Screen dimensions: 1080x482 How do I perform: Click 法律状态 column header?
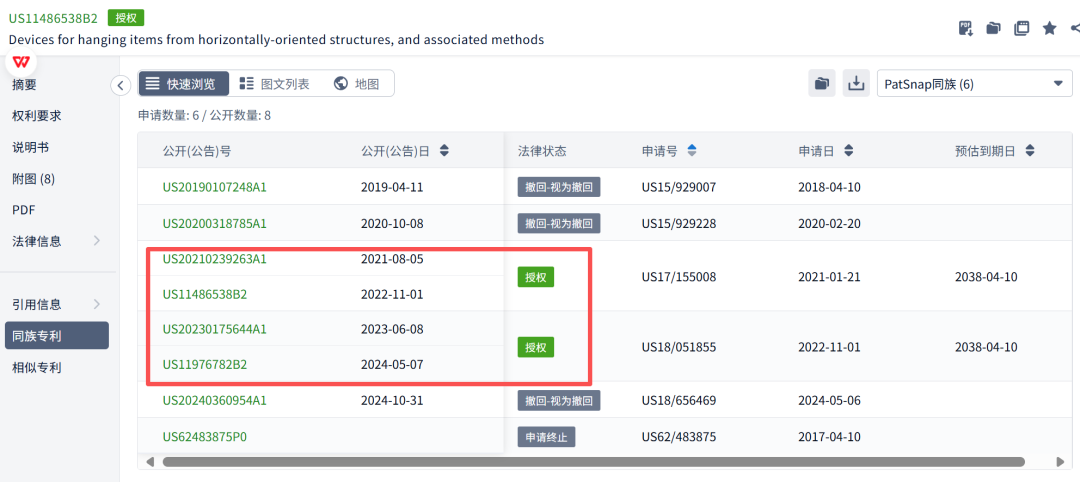pyautogui.click(x=542, y=150)
